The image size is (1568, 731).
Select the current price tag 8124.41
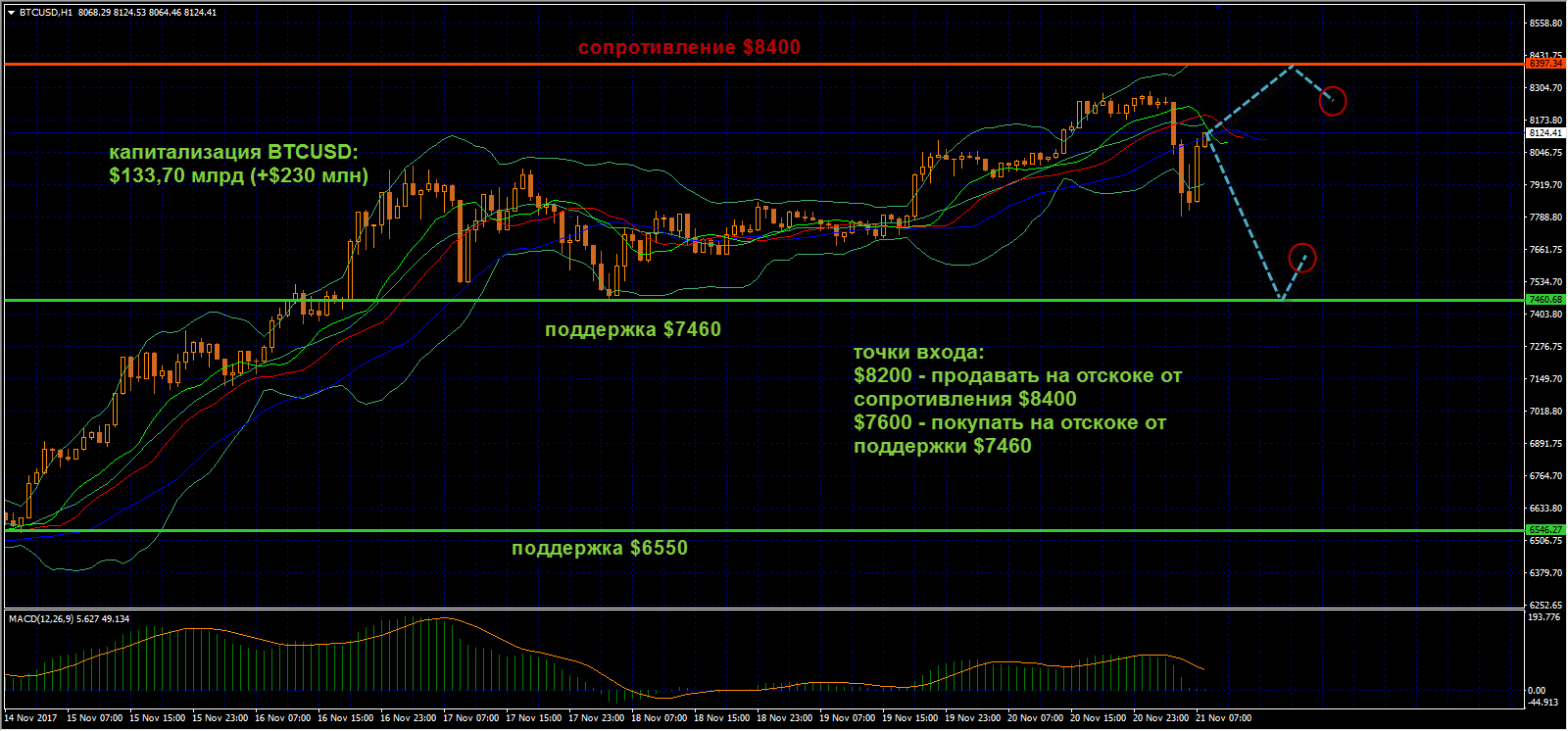coord(1545,132)
